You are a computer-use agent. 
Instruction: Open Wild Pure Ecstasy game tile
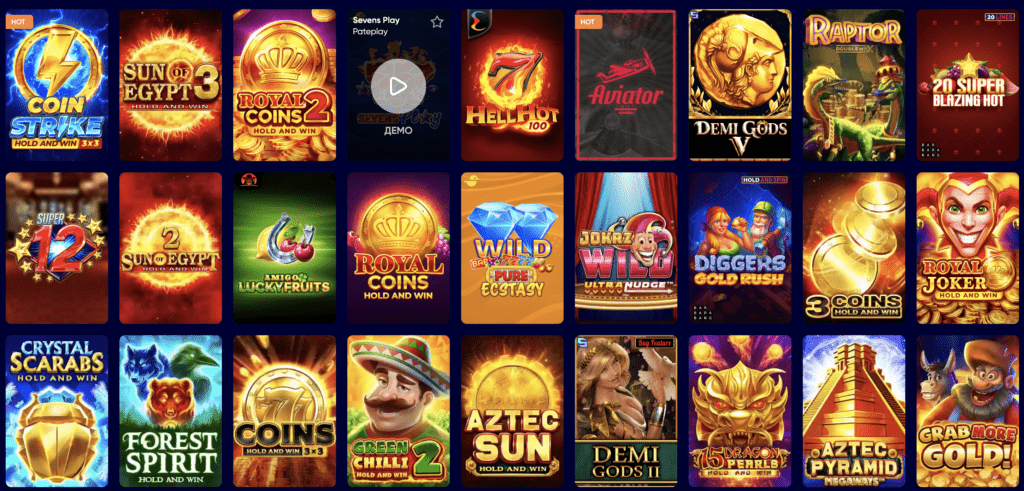(x=513, y=248)
